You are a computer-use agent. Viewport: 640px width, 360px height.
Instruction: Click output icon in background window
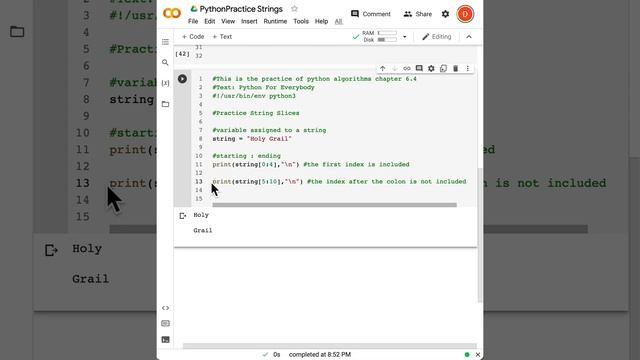click(x=51, y=250)
